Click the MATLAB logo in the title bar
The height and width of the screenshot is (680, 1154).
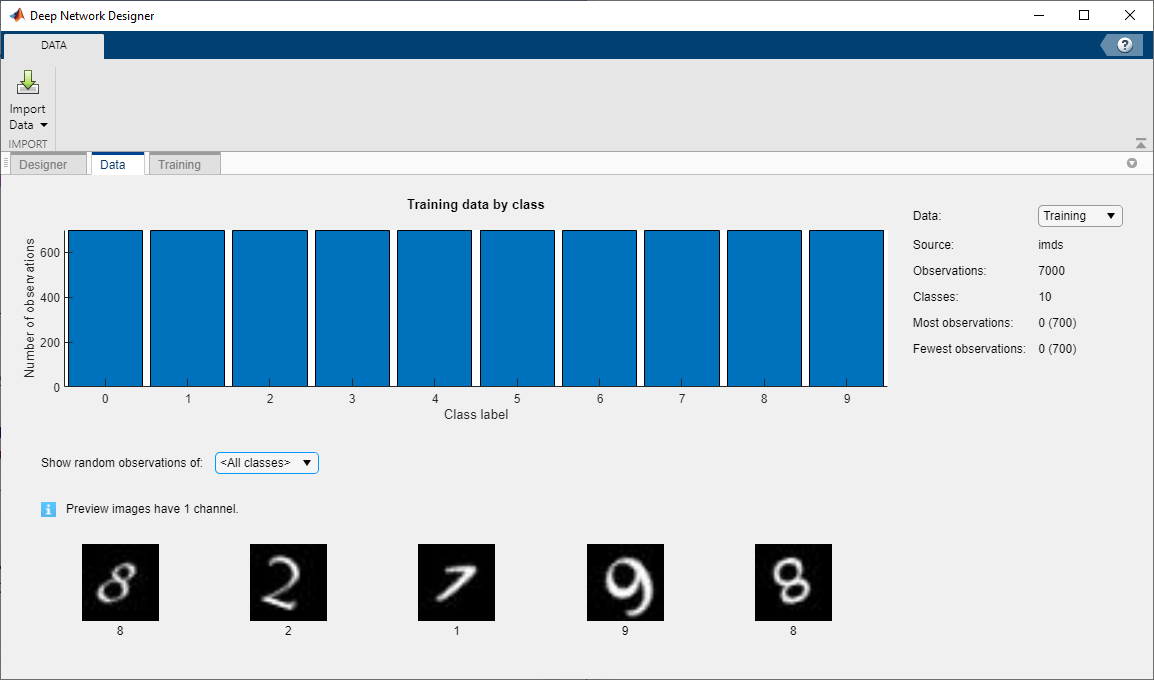coord(14,15)
